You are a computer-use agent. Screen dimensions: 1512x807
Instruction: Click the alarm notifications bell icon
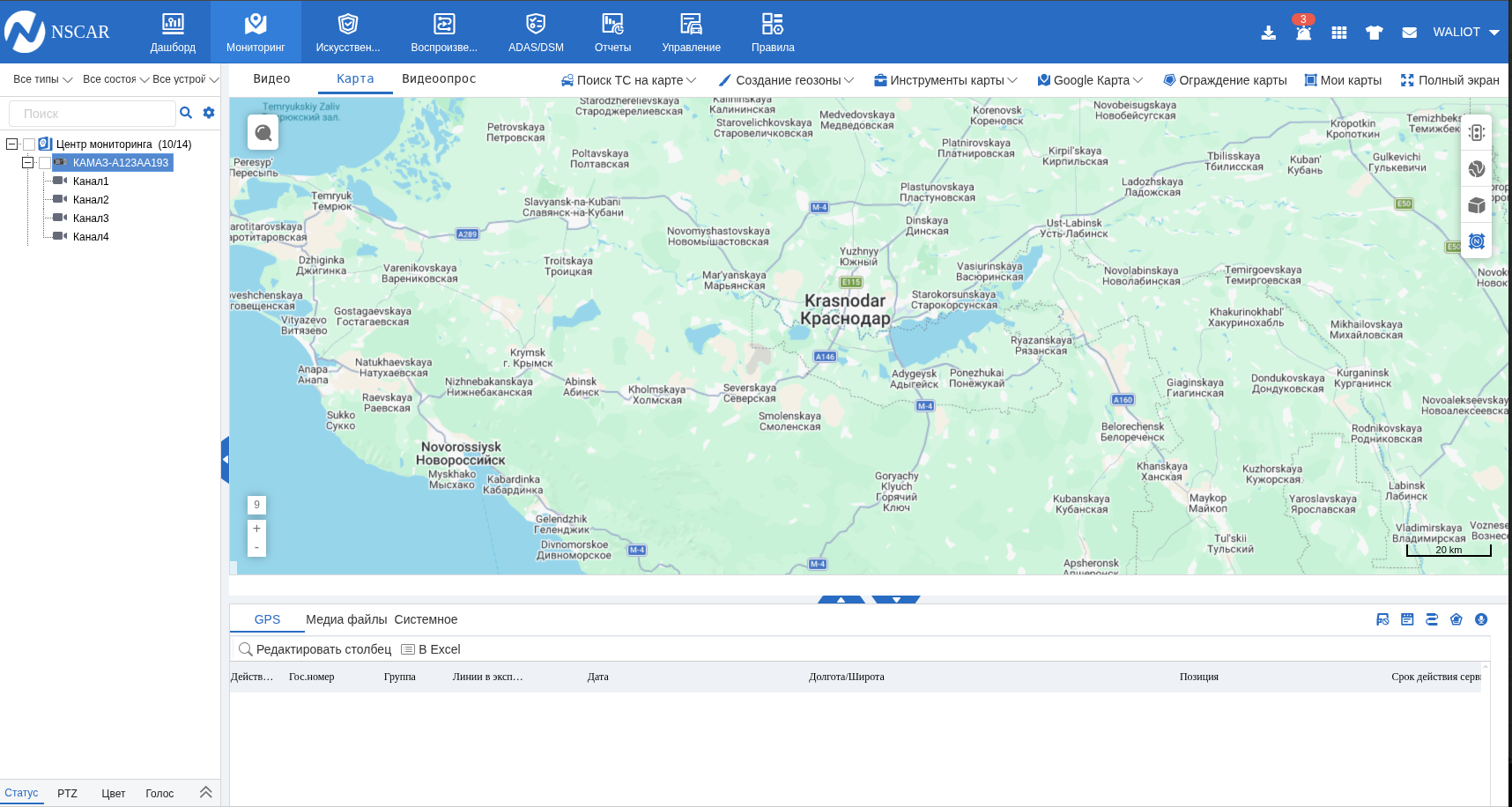[1303, 33]
